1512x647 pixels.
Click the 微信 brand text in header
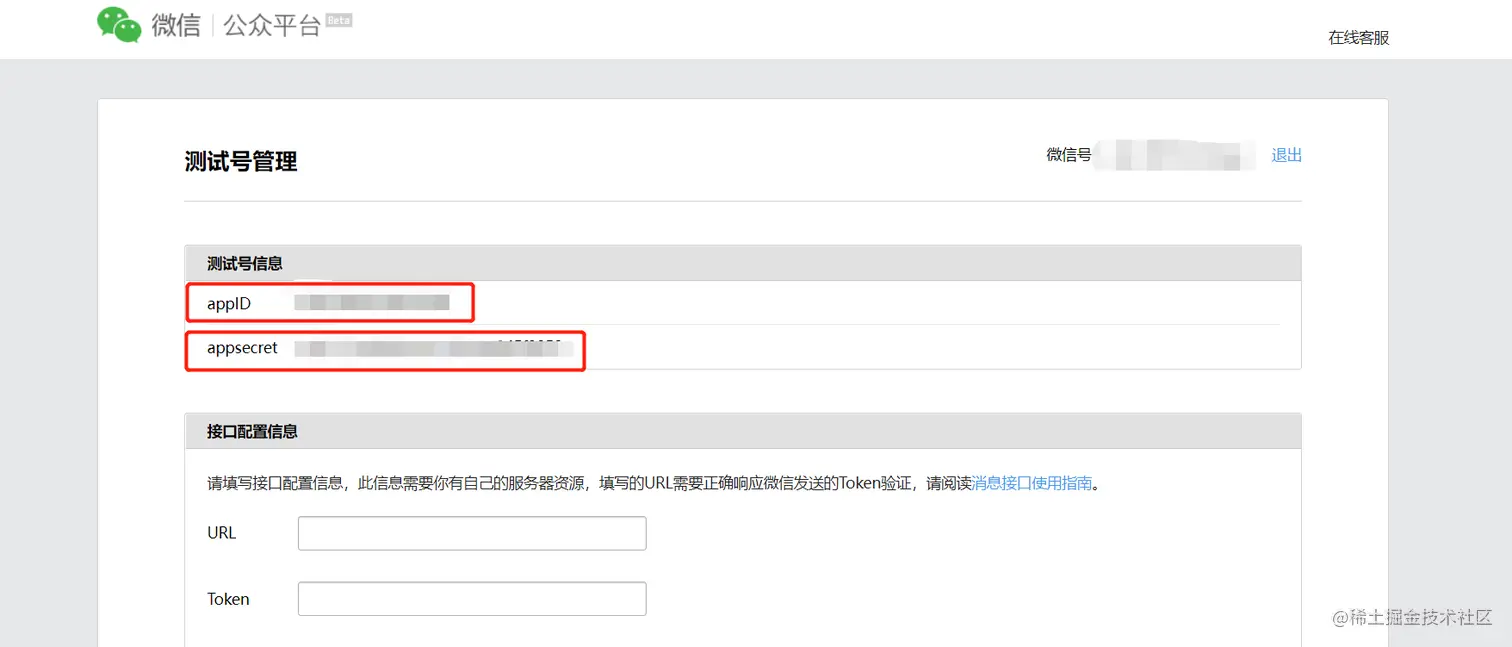point(176,25)
